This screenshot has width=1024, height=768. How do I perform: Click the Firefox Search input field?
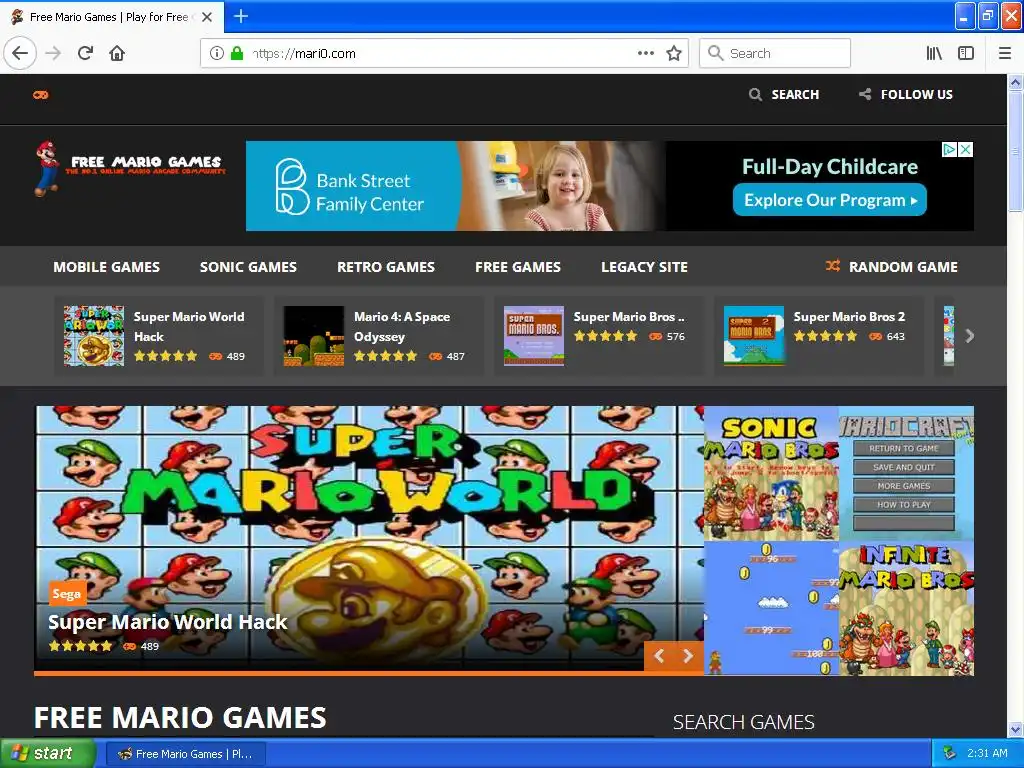click(x=775, y=53)
